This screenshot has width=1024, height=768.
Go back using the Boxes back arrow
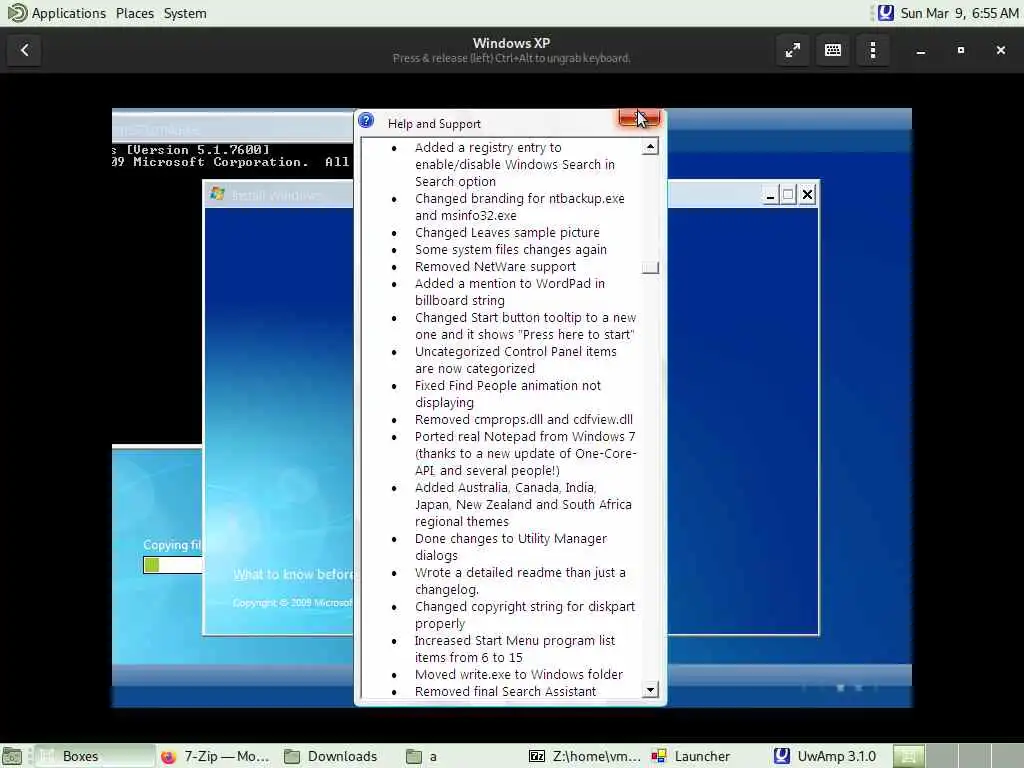pyautogui.click(x=25, y=50)
